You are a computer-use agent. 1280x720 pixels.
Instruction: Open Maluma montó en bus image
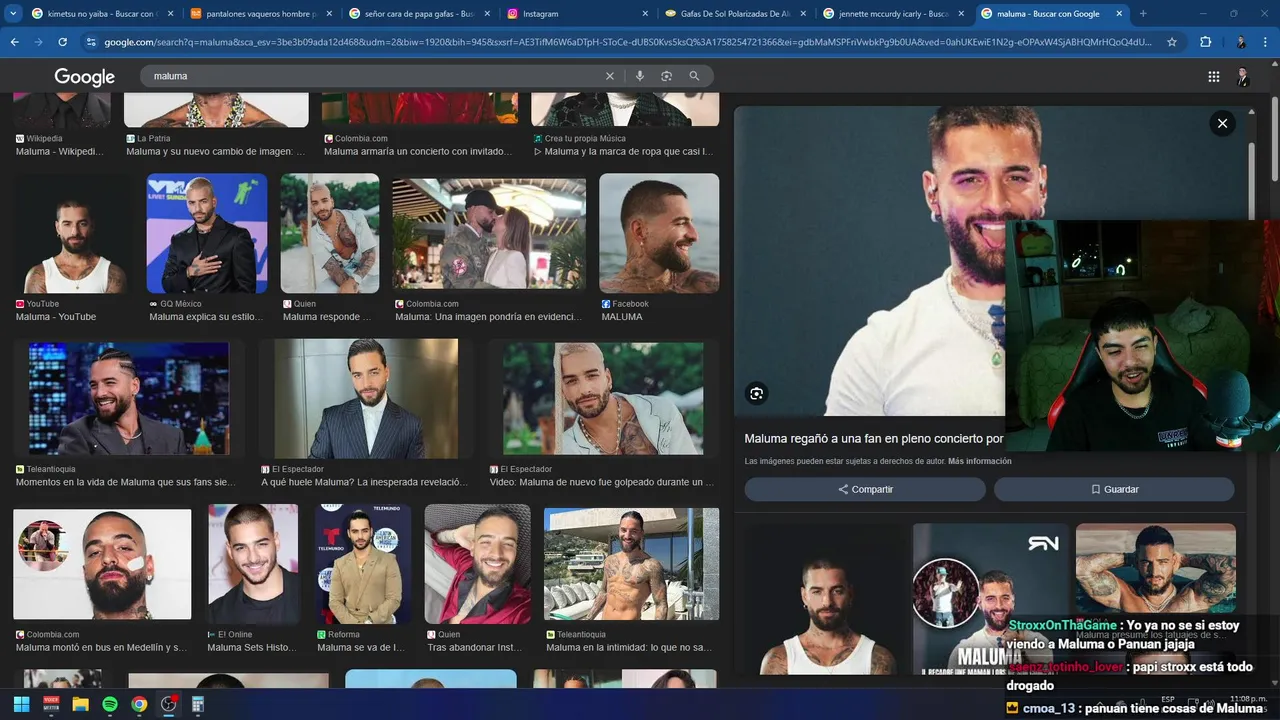pos(102,564)
